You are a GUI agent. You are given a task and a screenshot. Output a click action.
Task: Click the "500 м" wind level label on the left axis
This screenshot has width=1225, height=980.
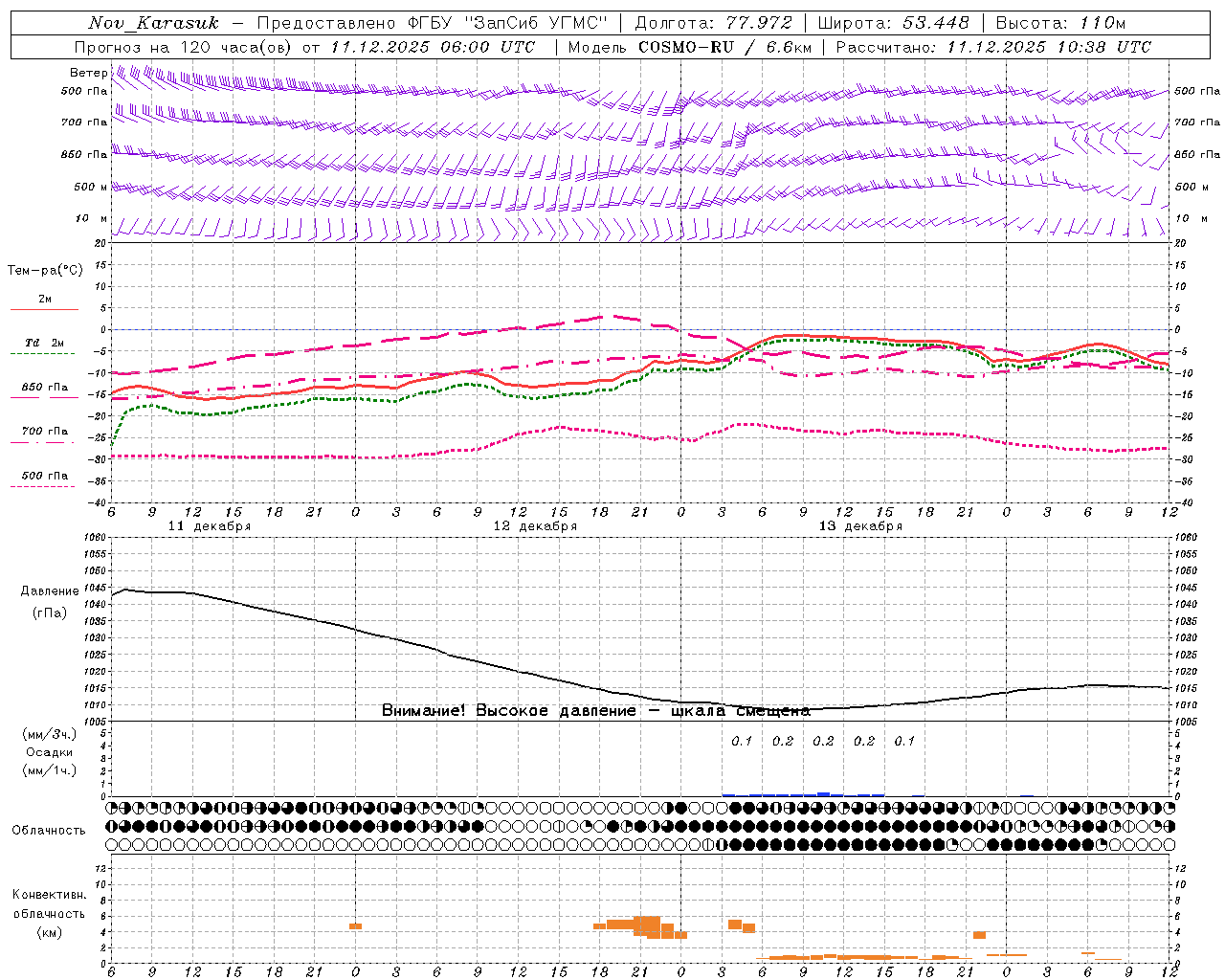(91, 187)
